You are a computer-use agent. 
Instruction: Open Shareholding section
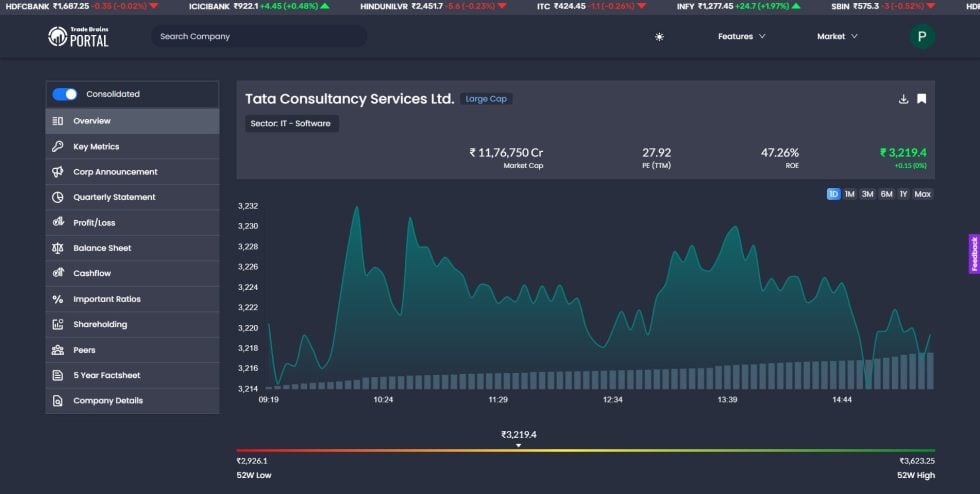[132, 324]
